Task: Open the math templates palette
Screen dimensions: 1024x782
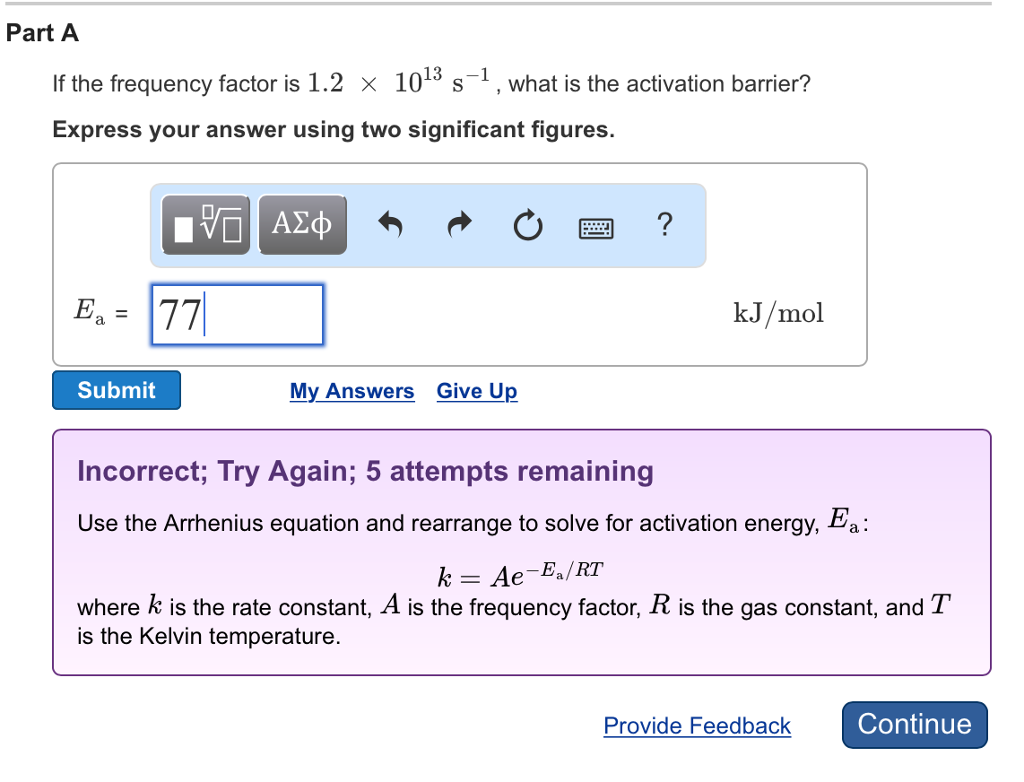Action: click(x=204, y=224)
